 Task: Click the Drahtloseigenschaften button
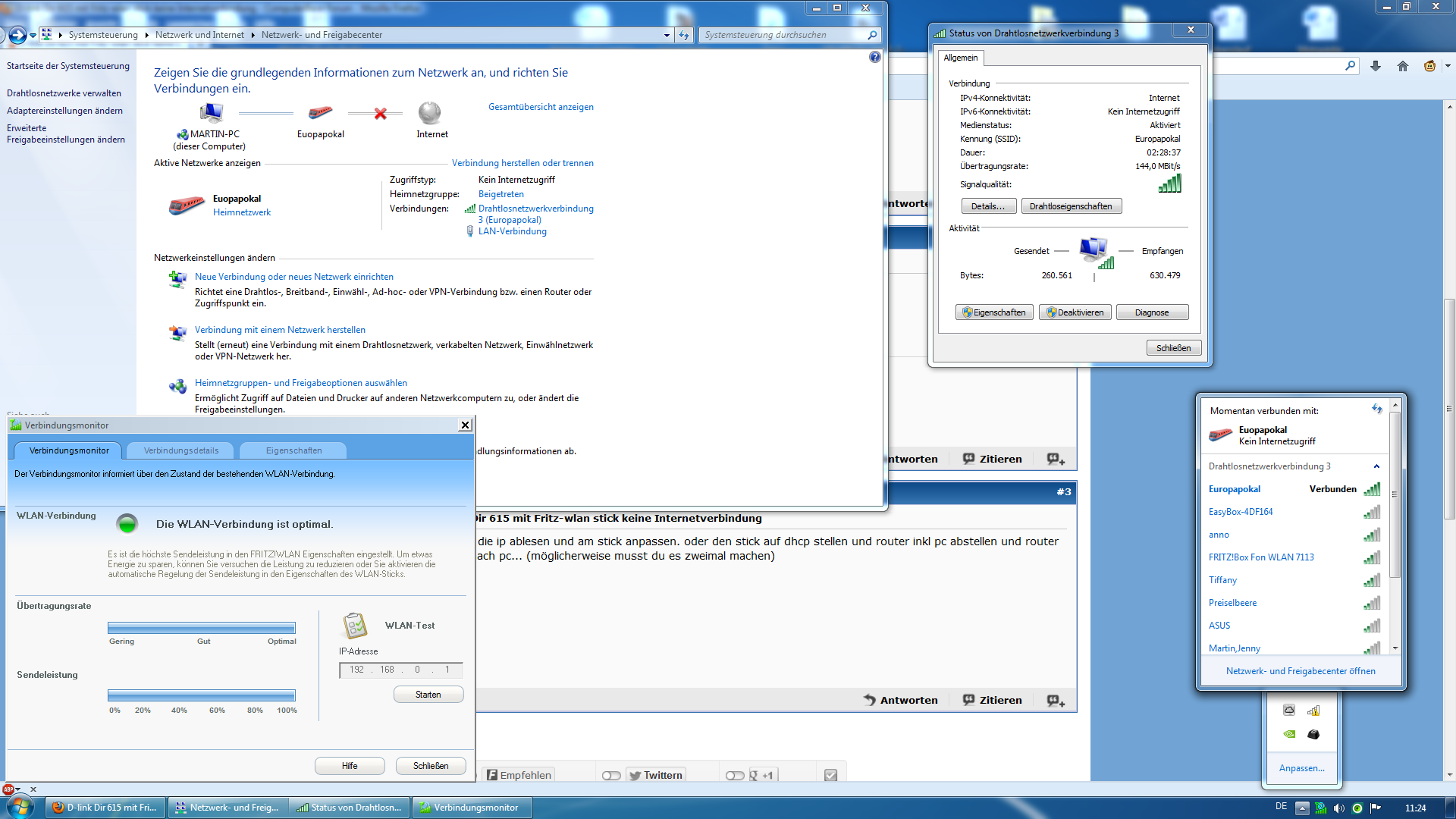click(x=1071, y=206)
